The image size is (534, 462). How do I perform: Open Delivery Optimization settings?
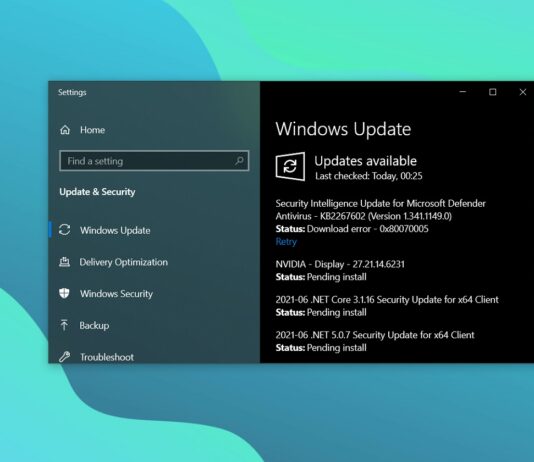point(124,262)
